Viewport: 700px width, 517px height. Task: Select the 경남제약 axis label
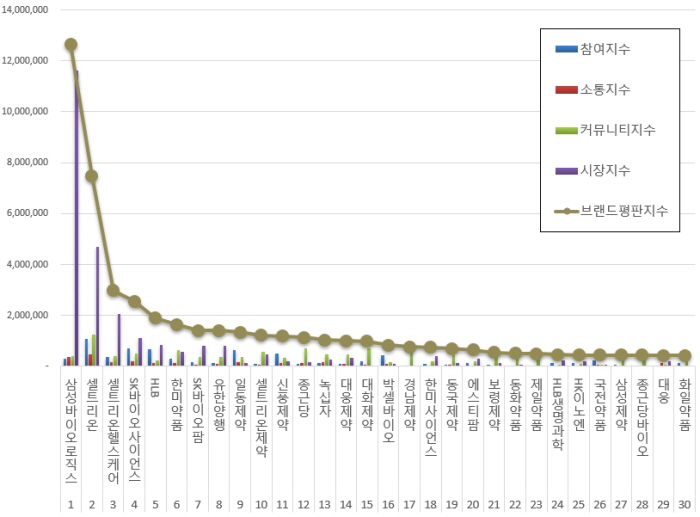tap(409, 404)
